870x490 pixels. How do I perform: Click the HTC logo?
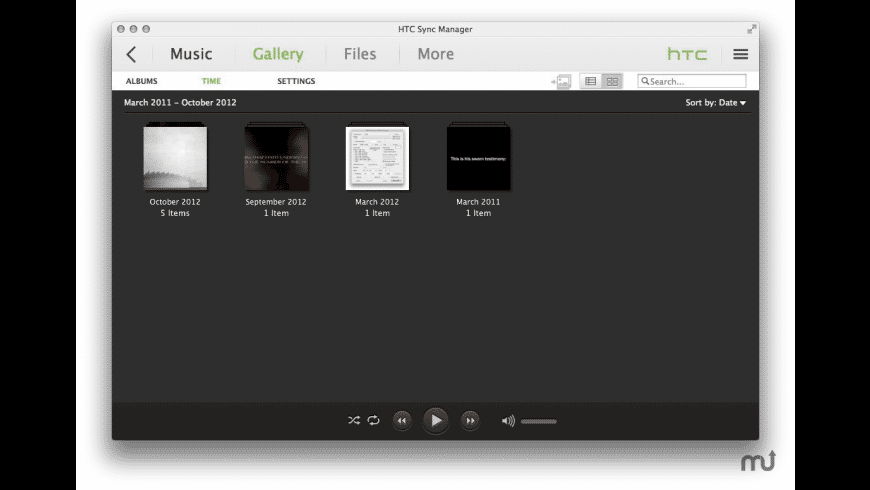tap(687, 54)
